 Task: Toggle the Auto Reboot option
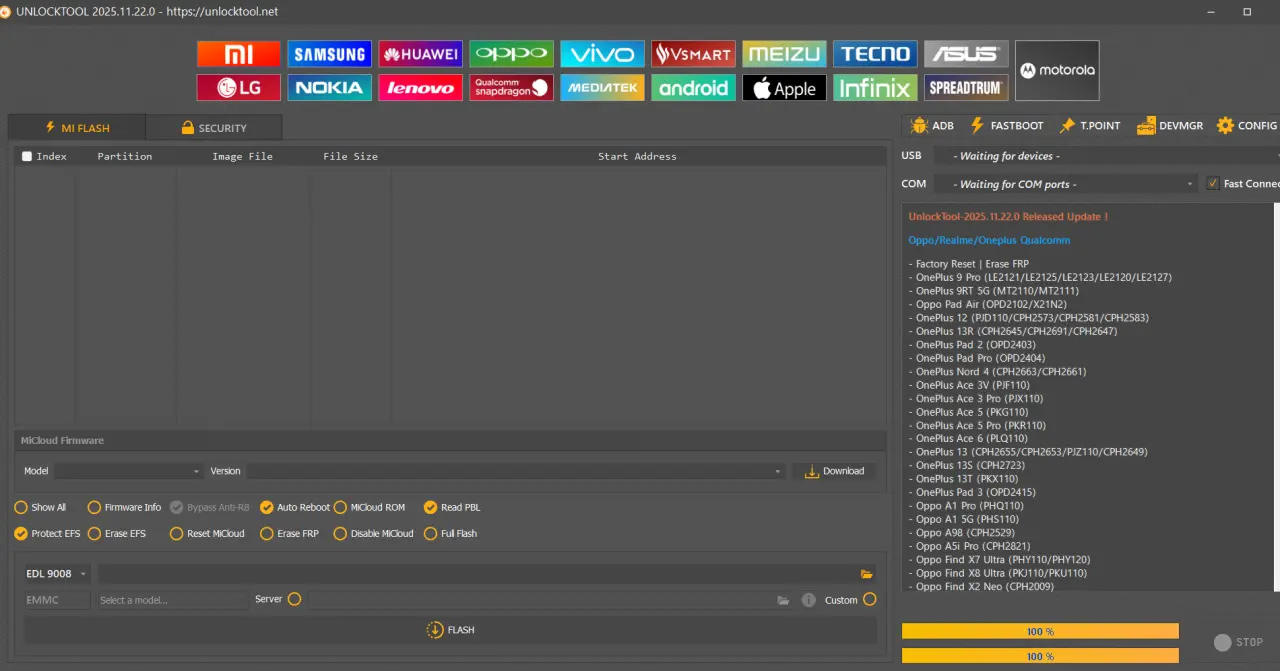coord(295,507)
